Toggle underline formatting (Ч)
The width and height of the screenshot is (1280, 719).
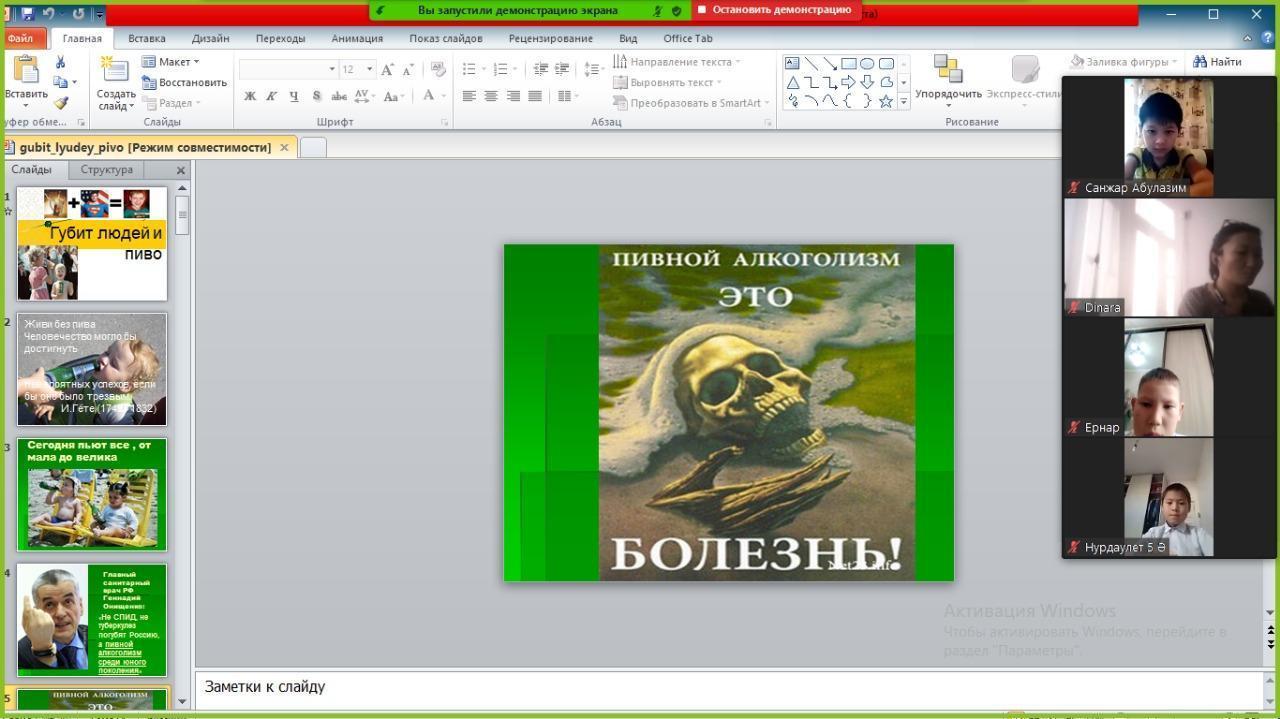pos(293,96)
